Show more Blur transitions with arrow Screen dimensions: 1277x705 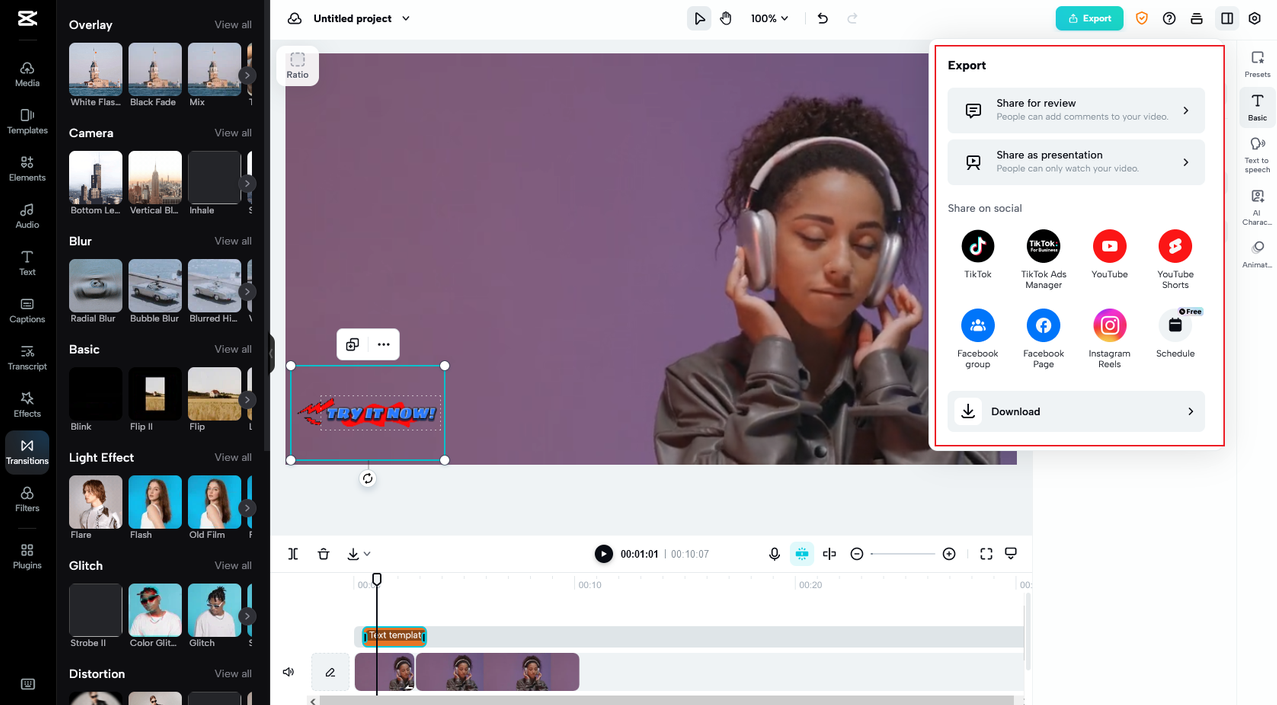(x=247, y=291)
